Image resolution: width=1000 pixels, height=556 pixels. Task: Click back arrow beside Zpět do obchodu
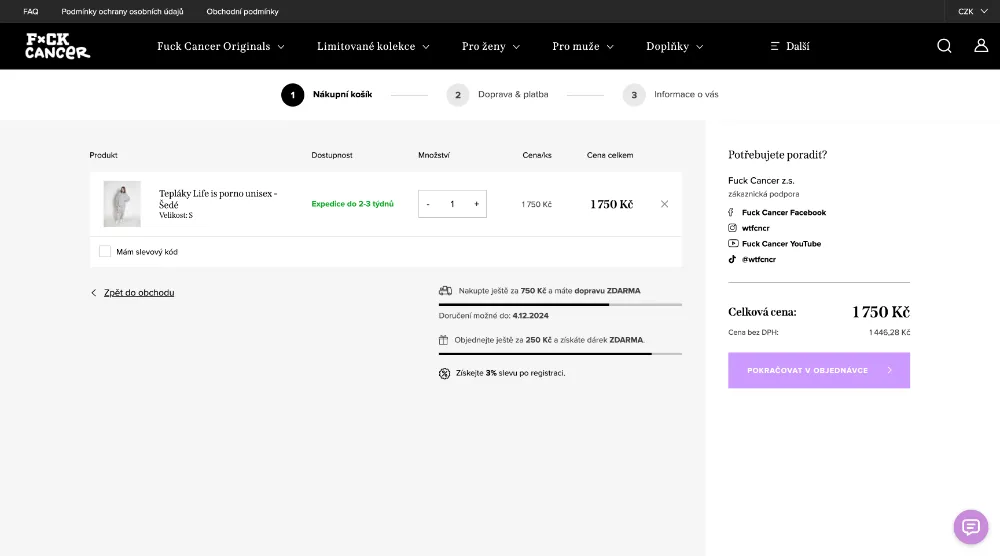tap(94, 293)
